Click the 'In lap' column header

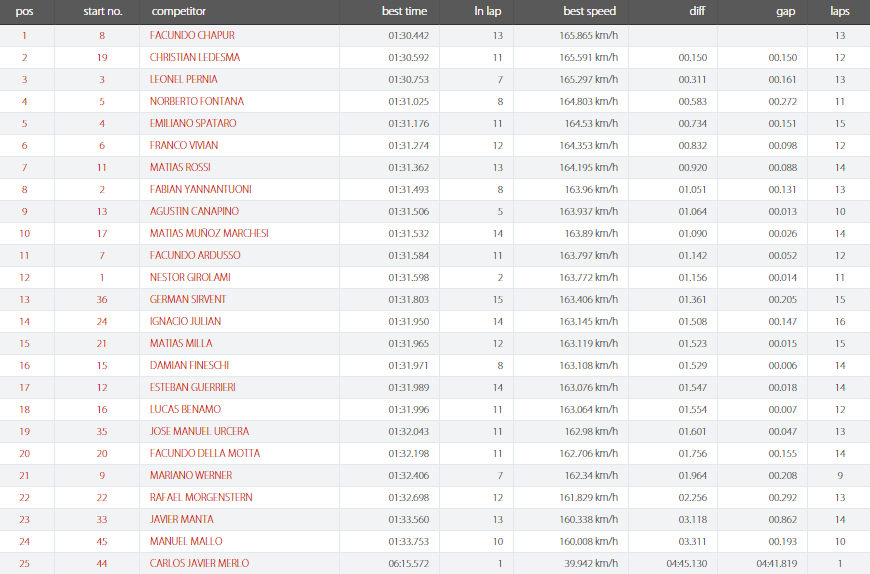pos(488,11)
